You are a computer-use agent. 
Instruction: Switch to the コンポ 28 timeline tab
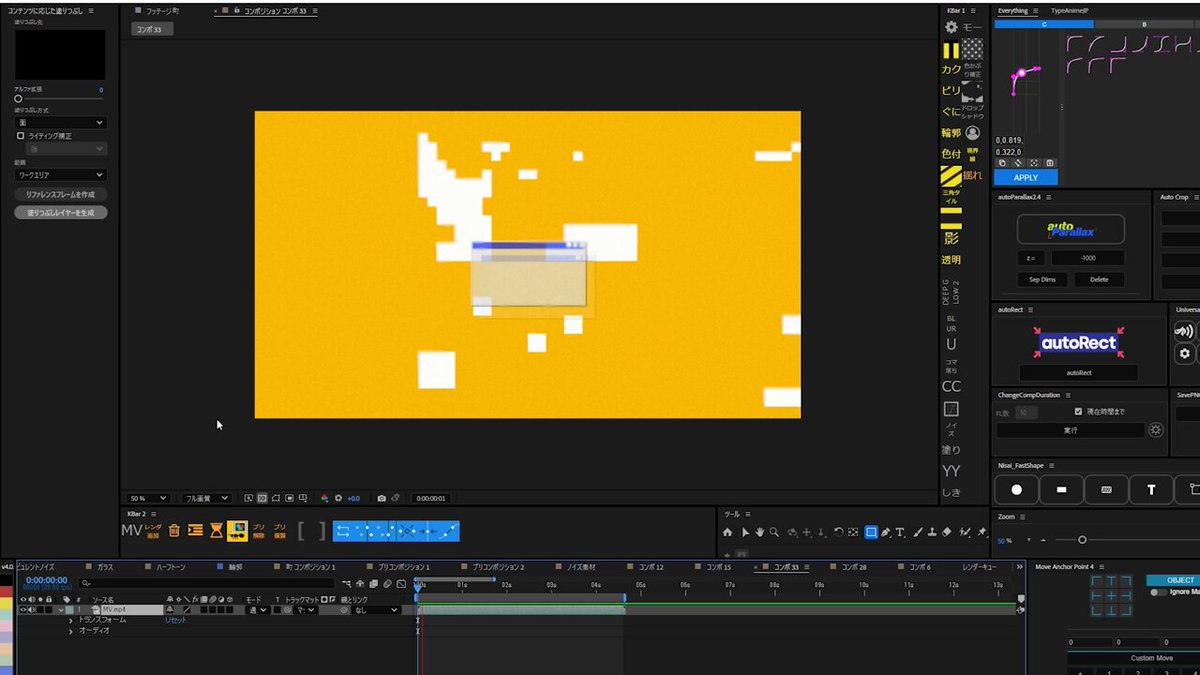[x=853, y=567]
